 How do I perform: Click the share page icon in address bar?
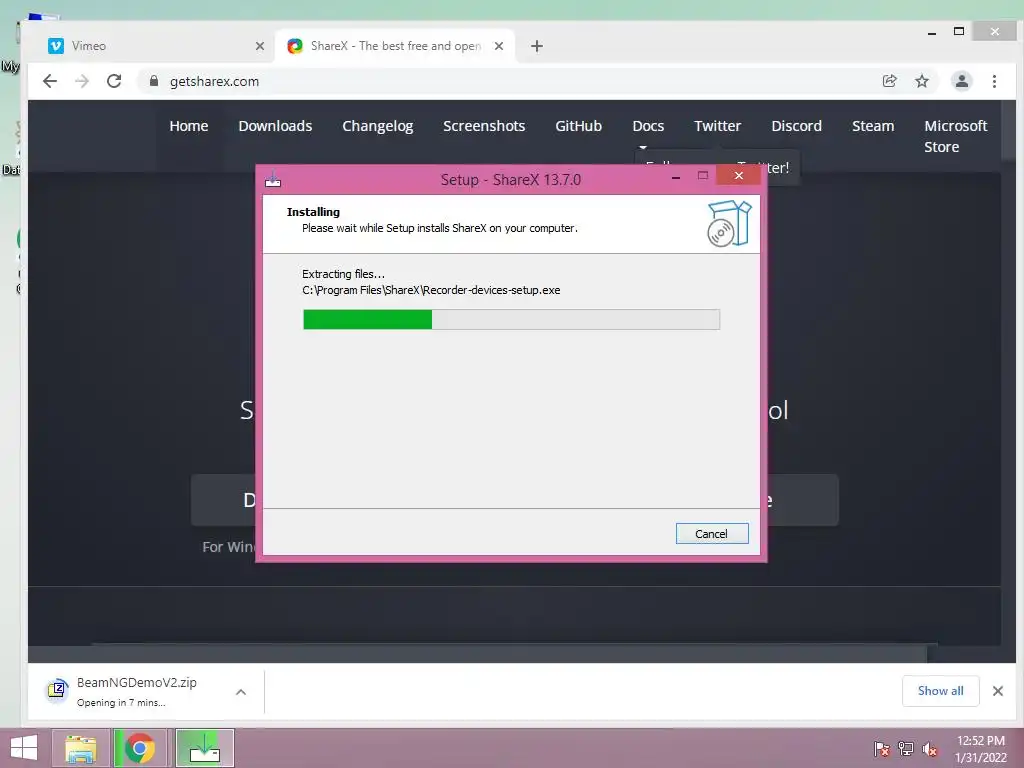pos(889,81)
